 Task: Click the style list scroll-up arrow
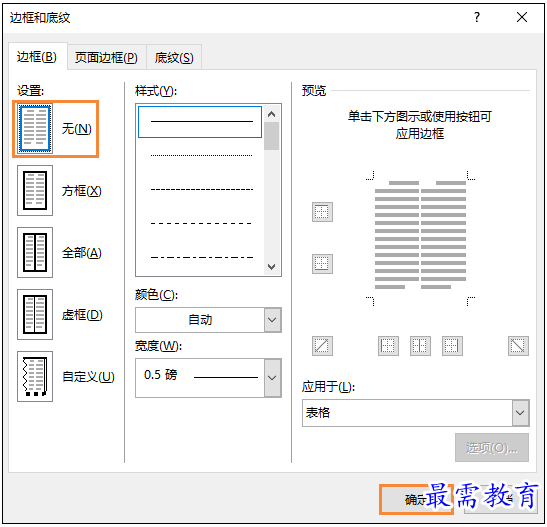[x=271, y=114]
